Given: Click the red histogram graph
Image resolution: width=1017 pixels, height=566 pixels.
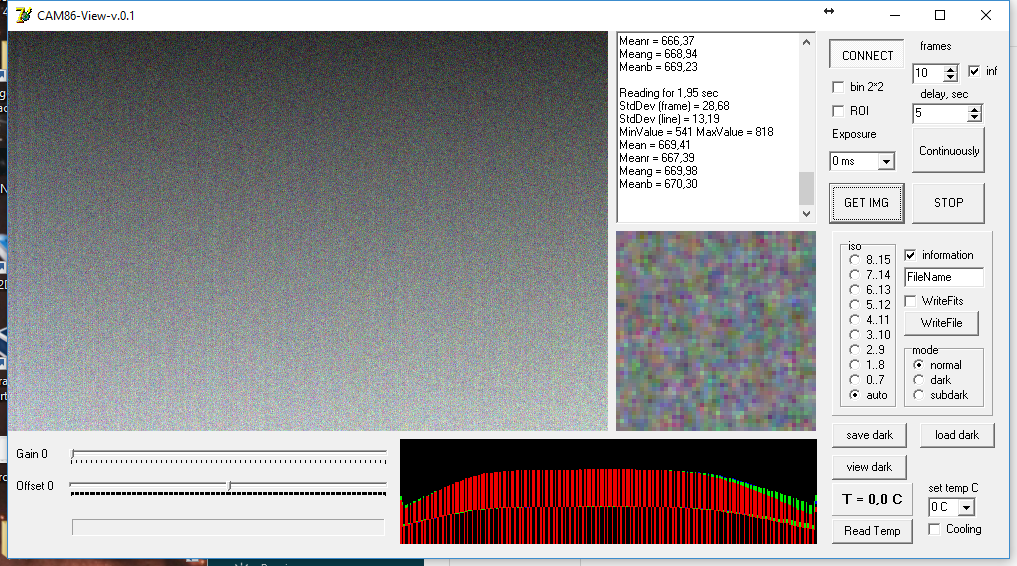Looking at the screenshot, I should pos(608,491).
